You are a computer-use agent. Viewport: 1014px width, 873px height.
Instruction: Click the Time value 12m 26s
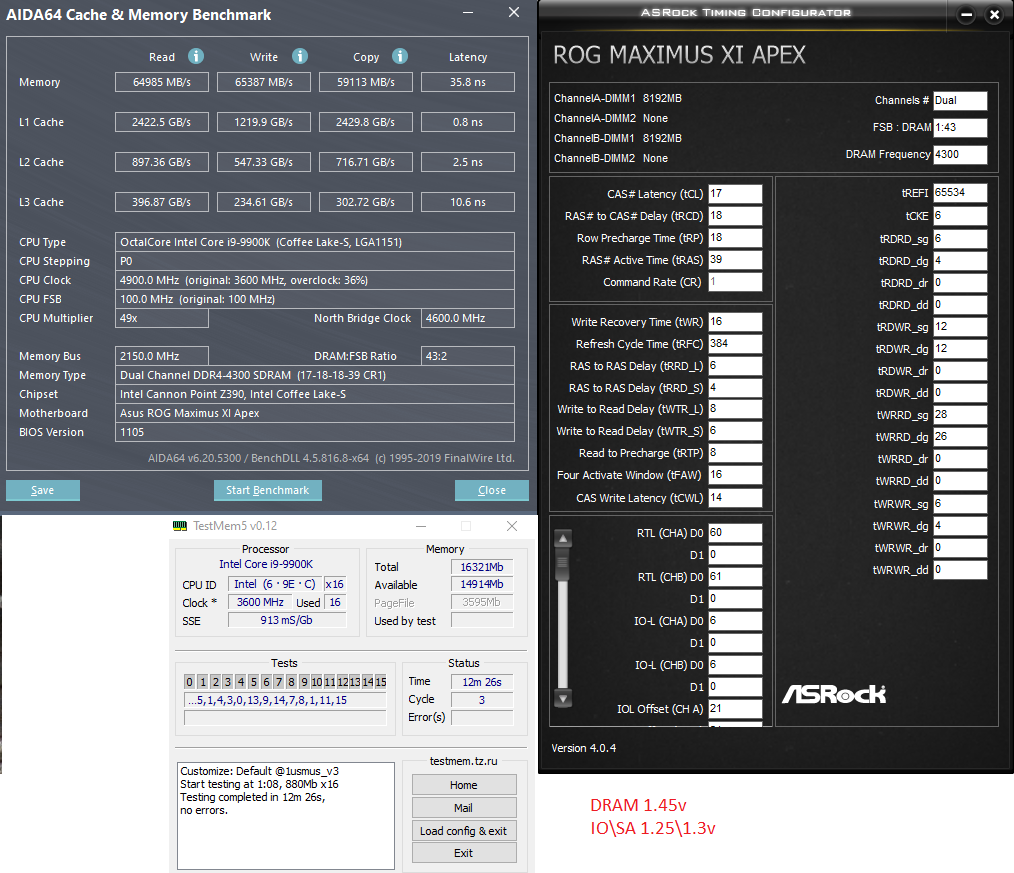point(482,682)
